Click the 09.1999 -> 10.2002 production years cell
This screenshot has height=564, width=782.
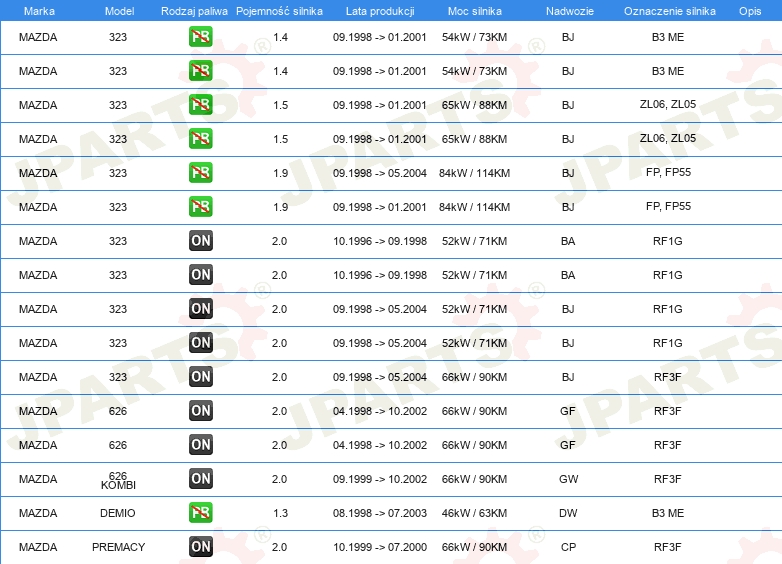click(x=380, y=479)
